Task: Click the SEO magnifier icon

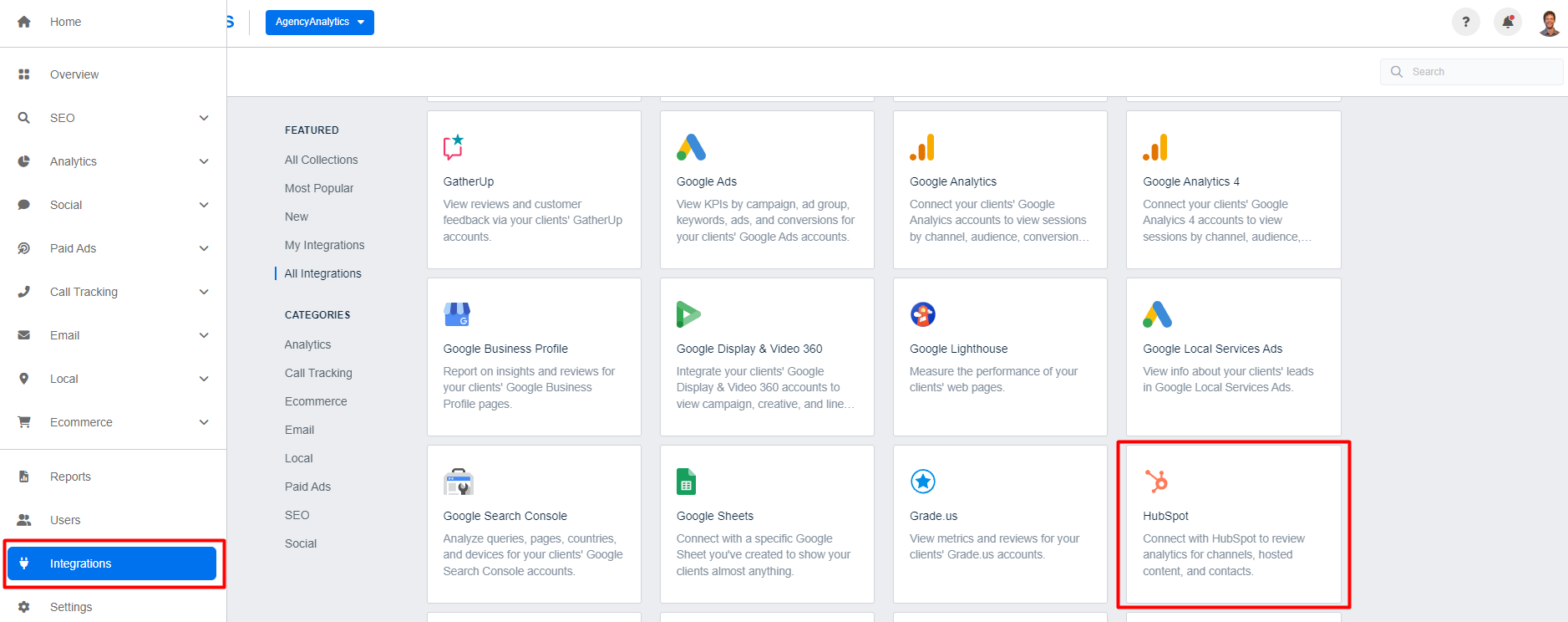Action: pos(24,118)
